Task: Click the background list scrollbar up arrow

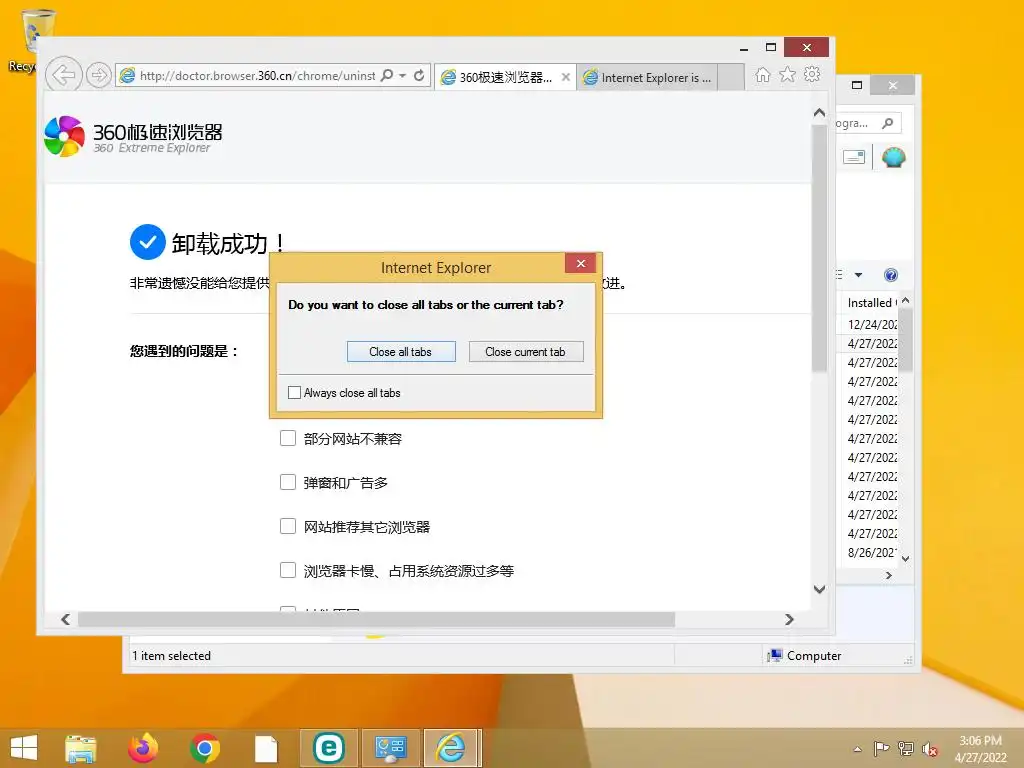Action: [x=905, y=300]
